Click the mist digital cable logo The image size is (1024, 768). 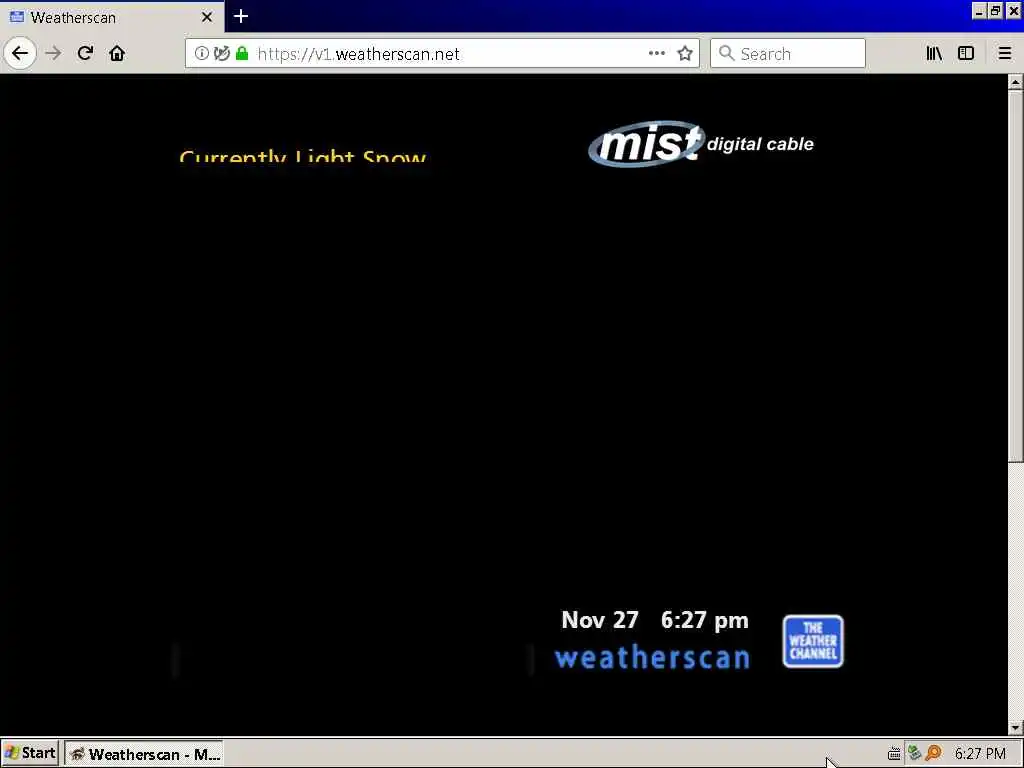[x=701, y=144]
